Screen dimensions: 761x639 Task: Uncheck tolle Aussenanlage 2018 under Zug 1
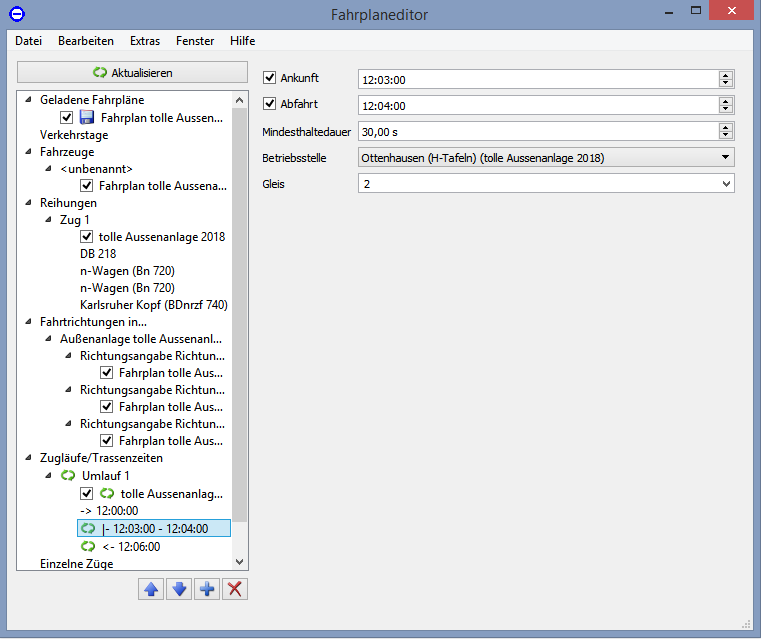click(86, 237)
